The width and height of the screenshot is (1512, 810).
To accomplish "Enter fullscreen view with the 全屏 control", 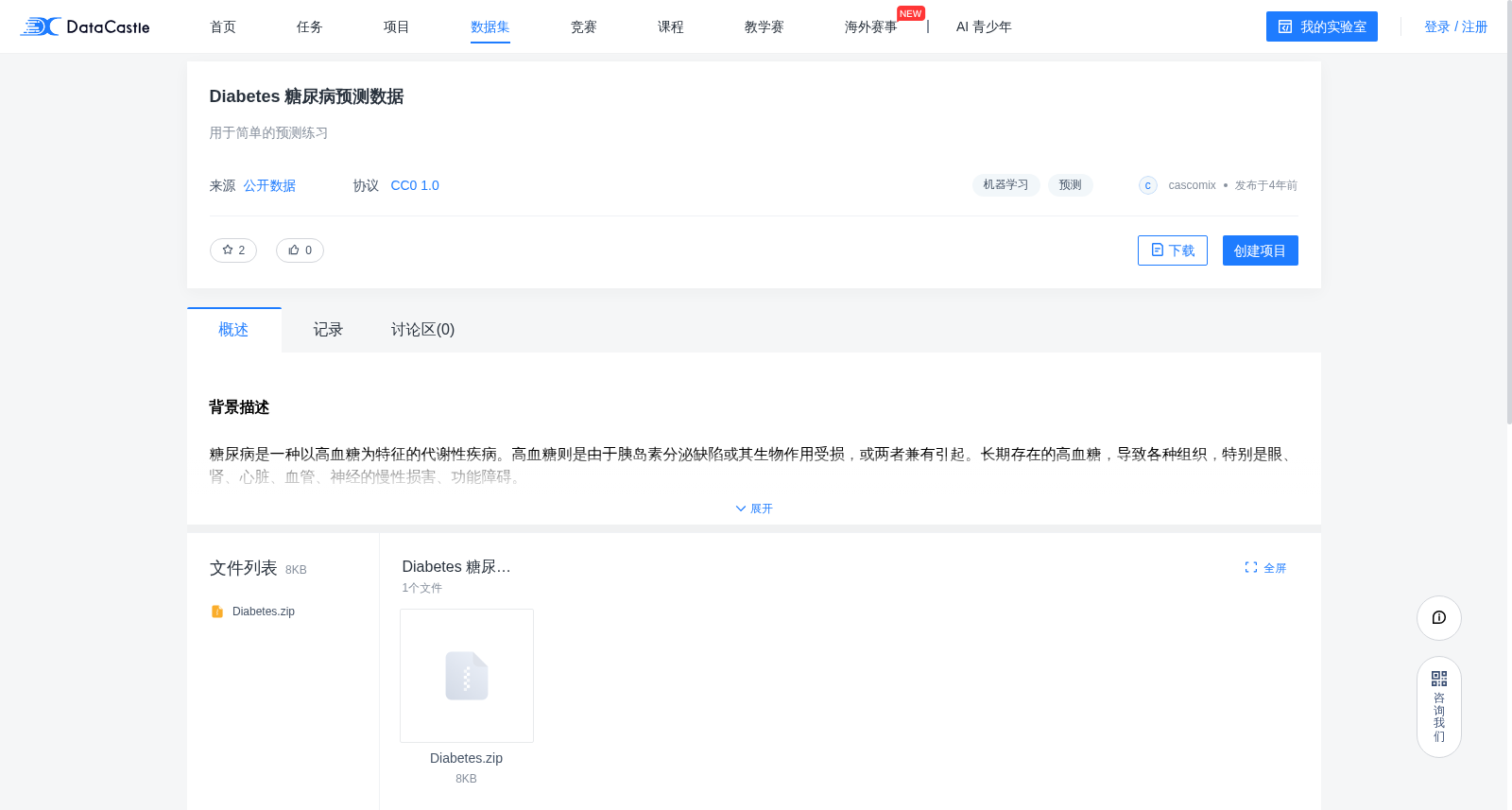I will click(x=1265, y=568).
